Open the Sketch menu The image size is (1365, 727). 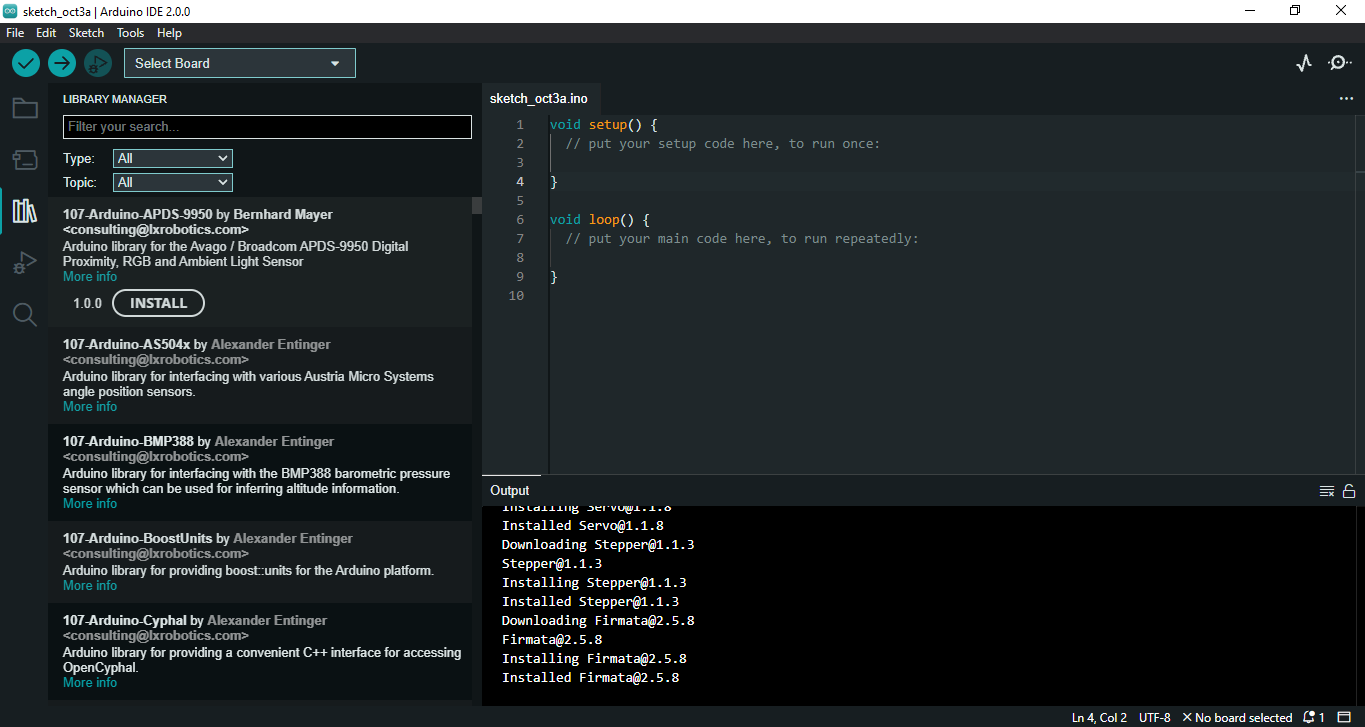86,33
